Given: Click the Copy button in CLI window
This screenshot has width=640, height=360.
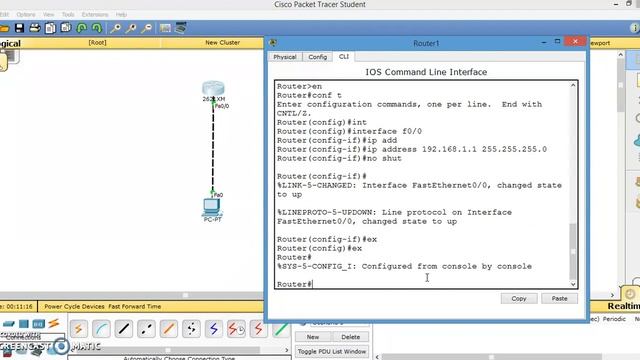Looking at the screenshot, I should [519, 298].
